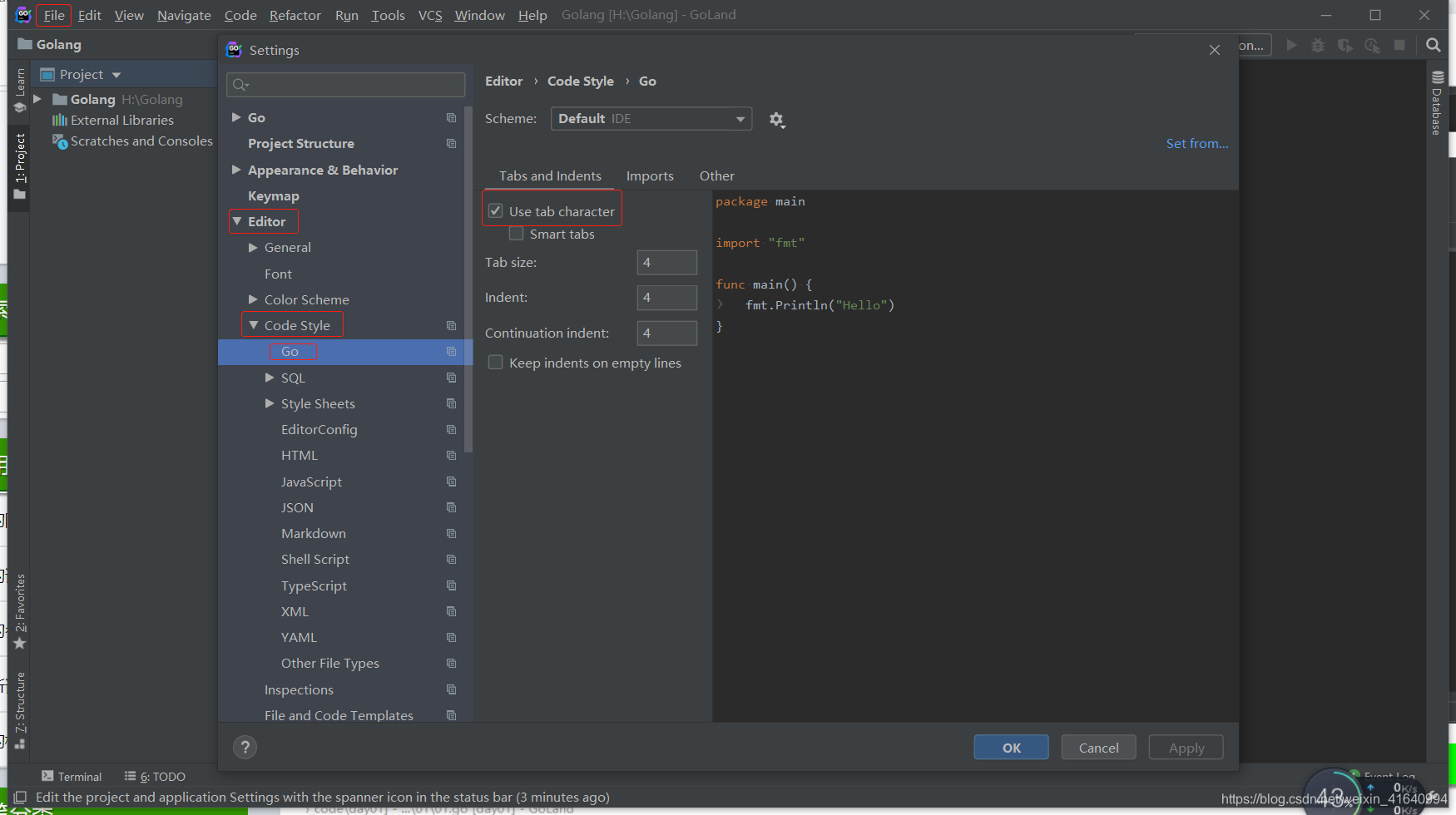Click project-level icon next to Project Structure row
The height and width of the screenshot is (815, 1456).
pos(451,144)
